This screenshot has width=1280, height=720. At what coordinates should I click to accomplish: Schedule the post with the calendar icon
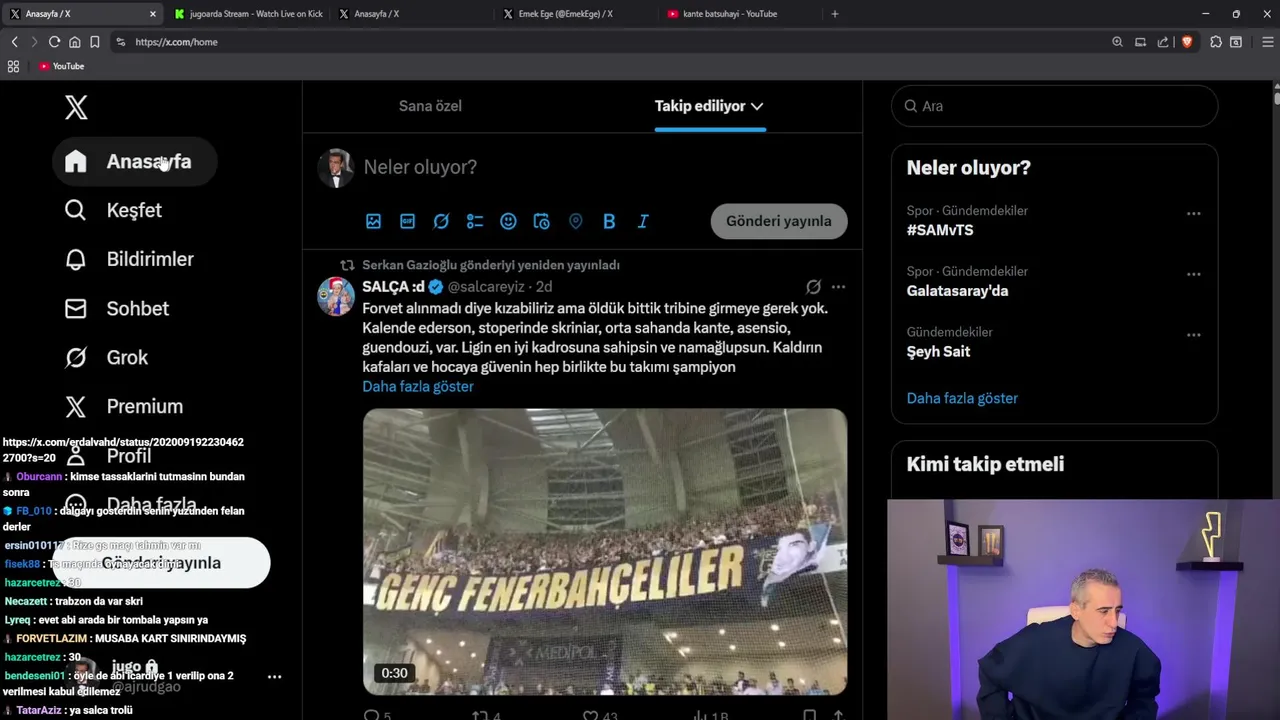click(542, 221)
